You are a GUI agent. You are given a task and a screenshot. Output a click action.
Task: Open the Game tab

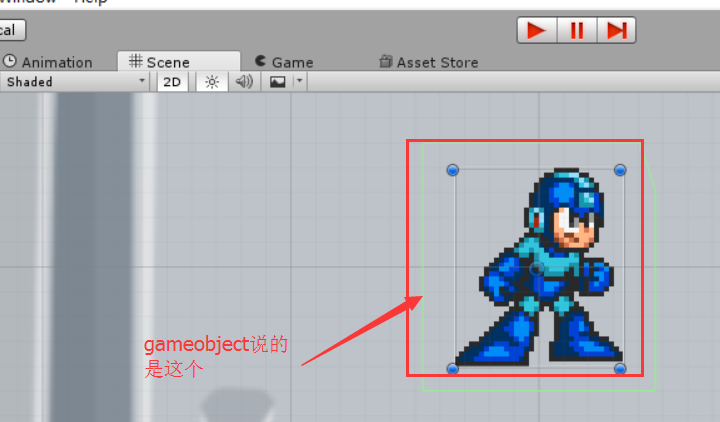point(284,62)
